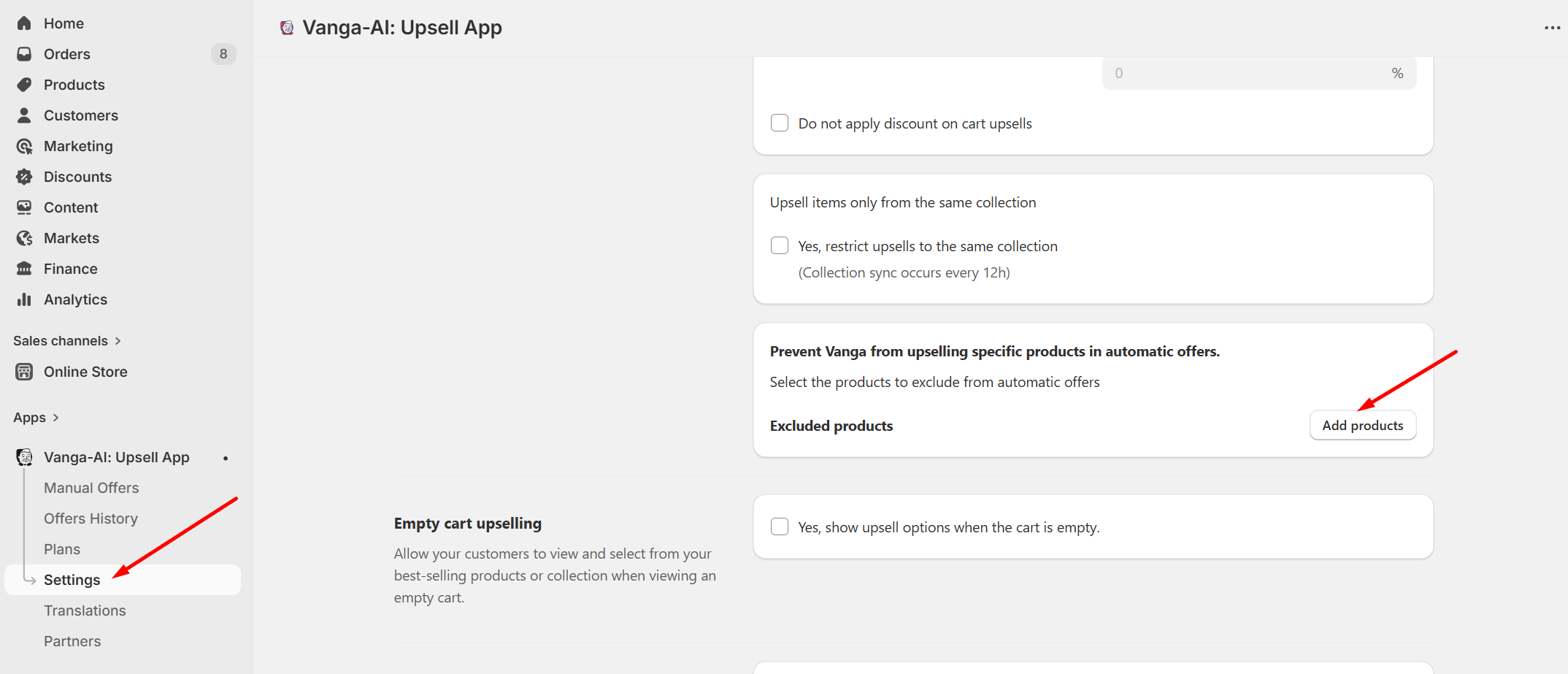The height and width of the screenshot is (674, 1568).
Task: Open the Plans page in sidebar
Action: 62,549
